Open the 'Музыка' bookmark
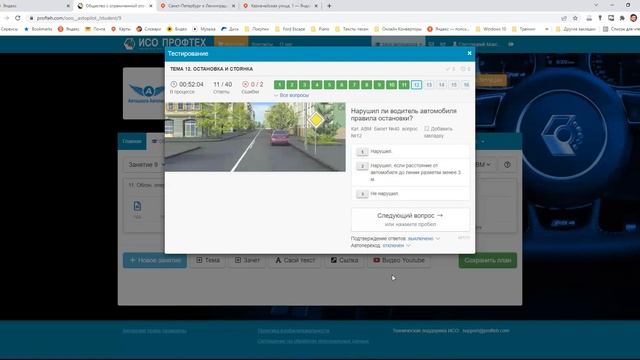The height and width of the screenshot is (360, 640). click(204, 29)
